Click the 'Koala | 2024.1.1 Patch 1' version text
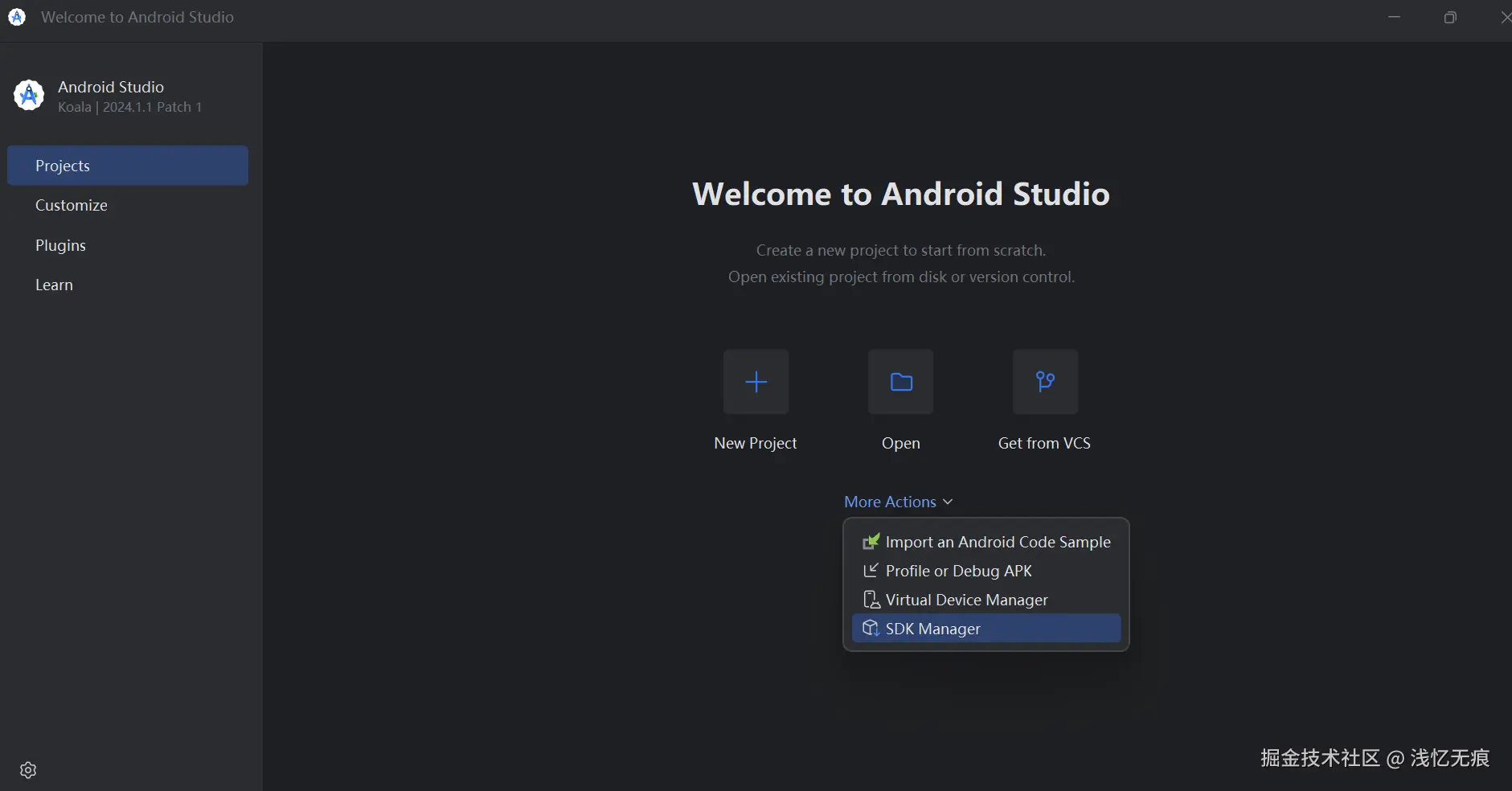The height and width of the screenshot is (791, 1512). point(130,107)
